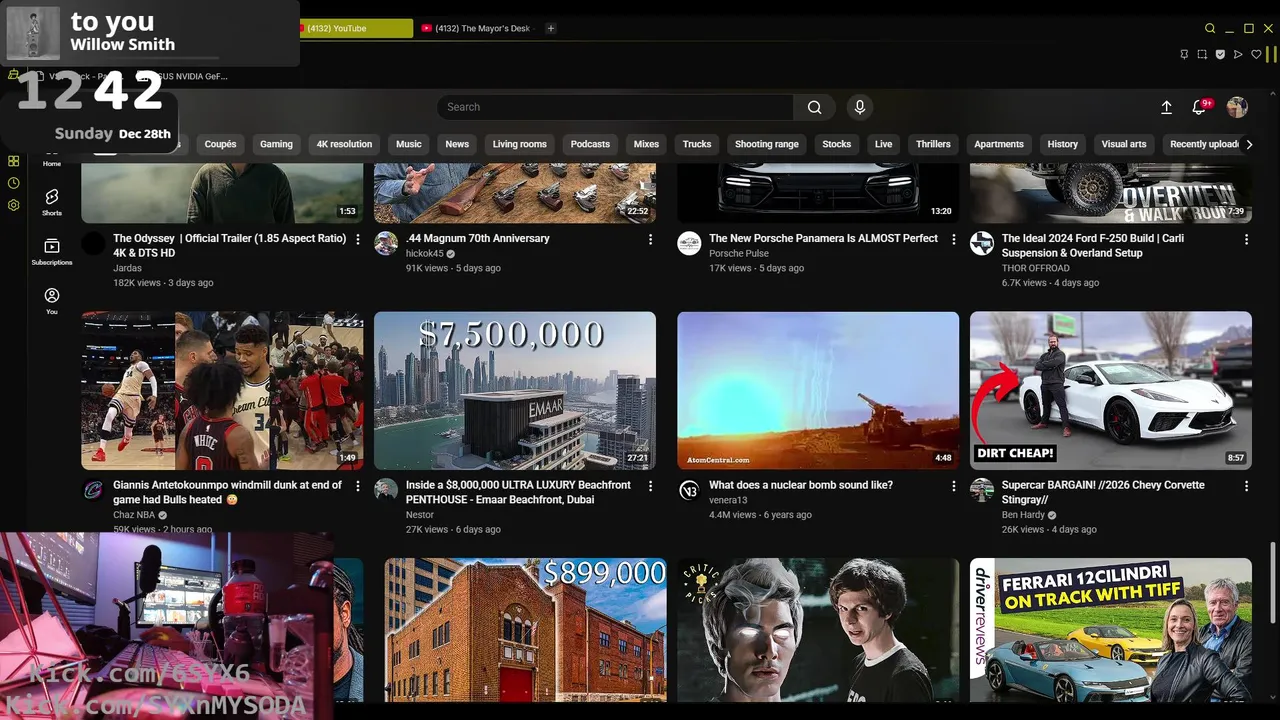Open the ad blocker shield icon

[1220, 54]
